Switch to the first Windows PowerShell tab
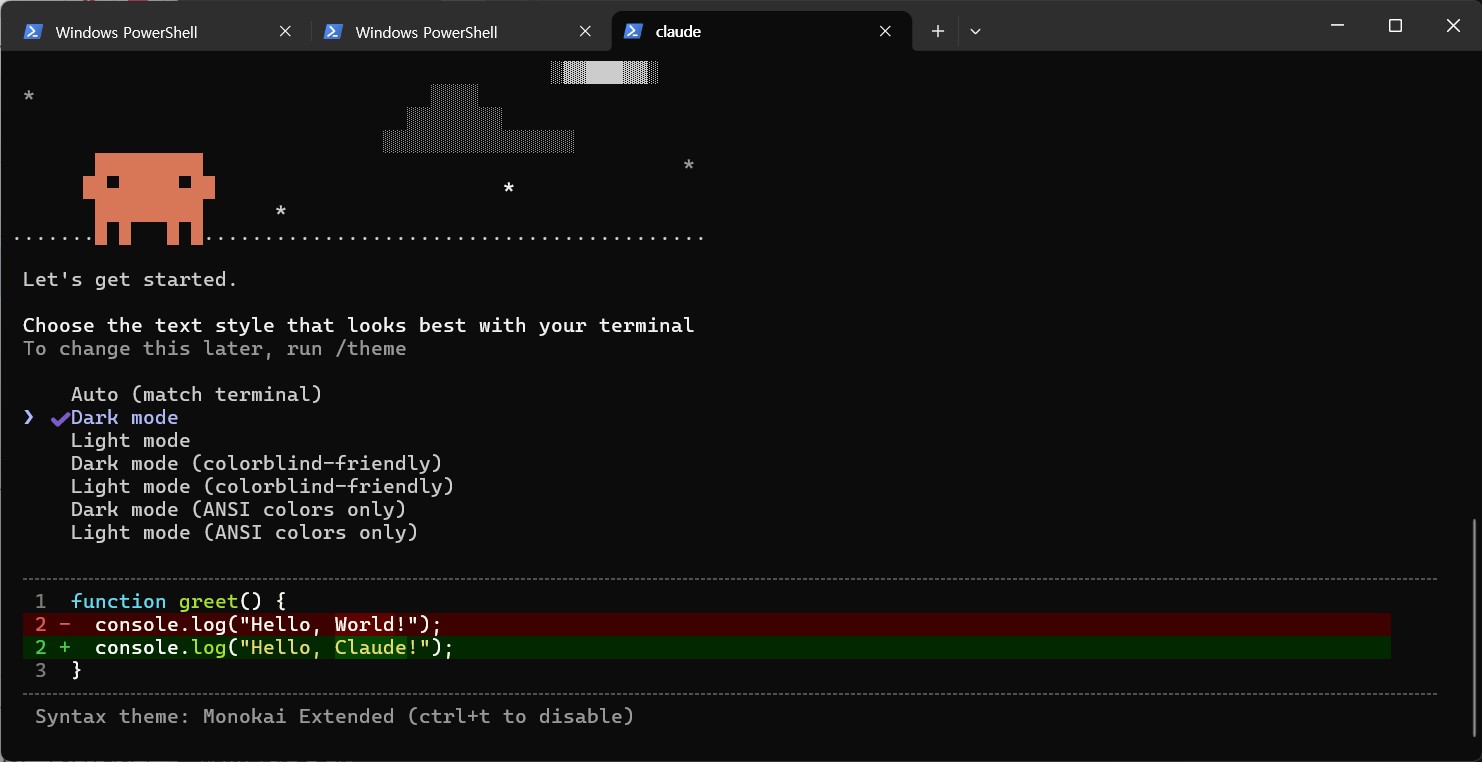Screen dimensions: 1482x762 tap(160, 32)
